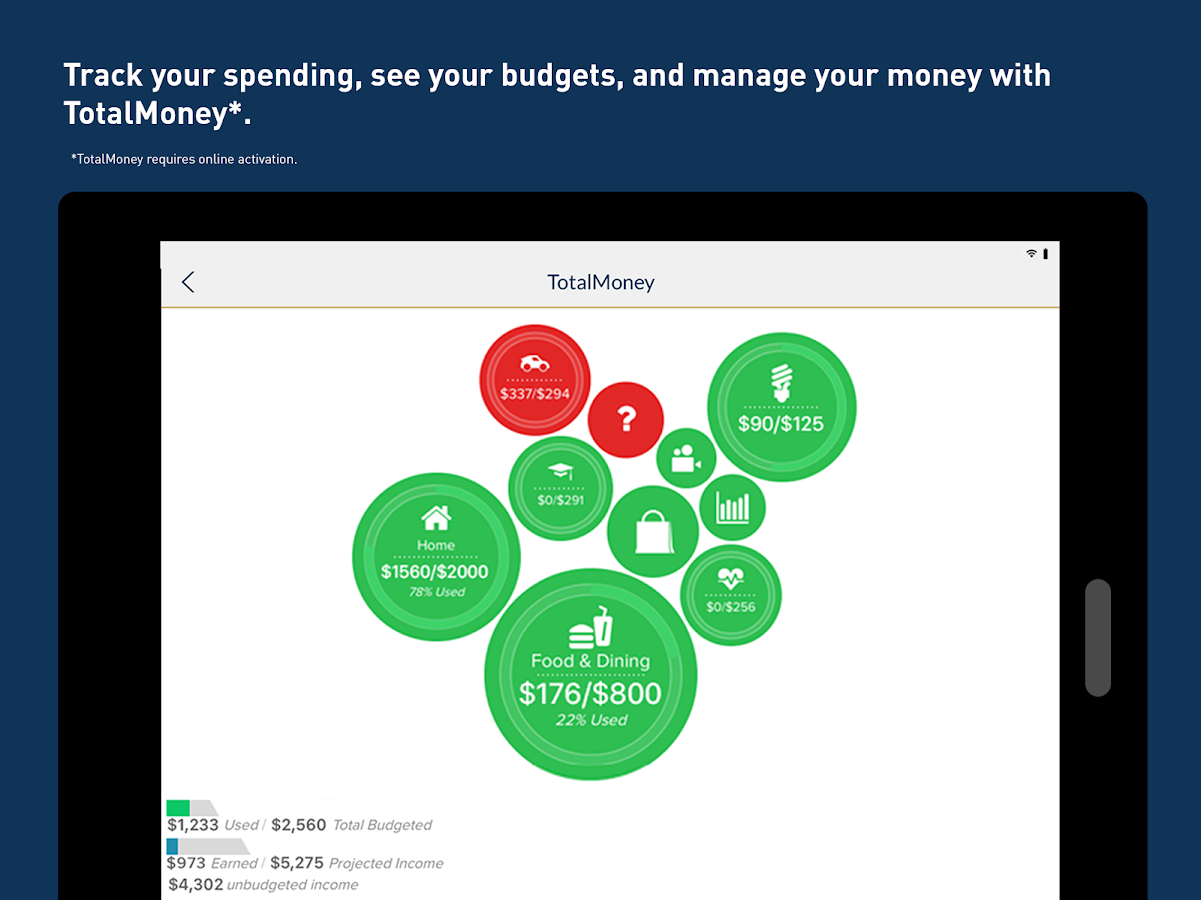1201x900 pixels.
Task: Open the graduation cap education bubble $0/$291
Action: (x=560, y=488)
